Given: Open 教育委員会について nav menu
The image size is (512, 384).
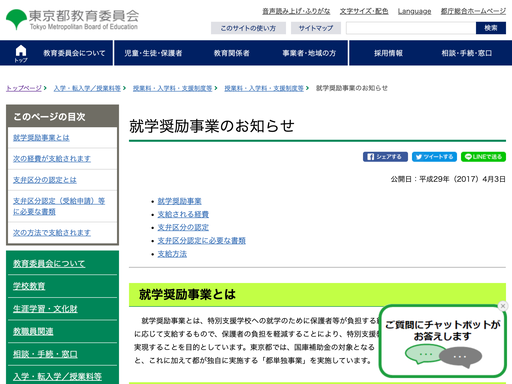Looking at the screenshot, I should (74, 53).
